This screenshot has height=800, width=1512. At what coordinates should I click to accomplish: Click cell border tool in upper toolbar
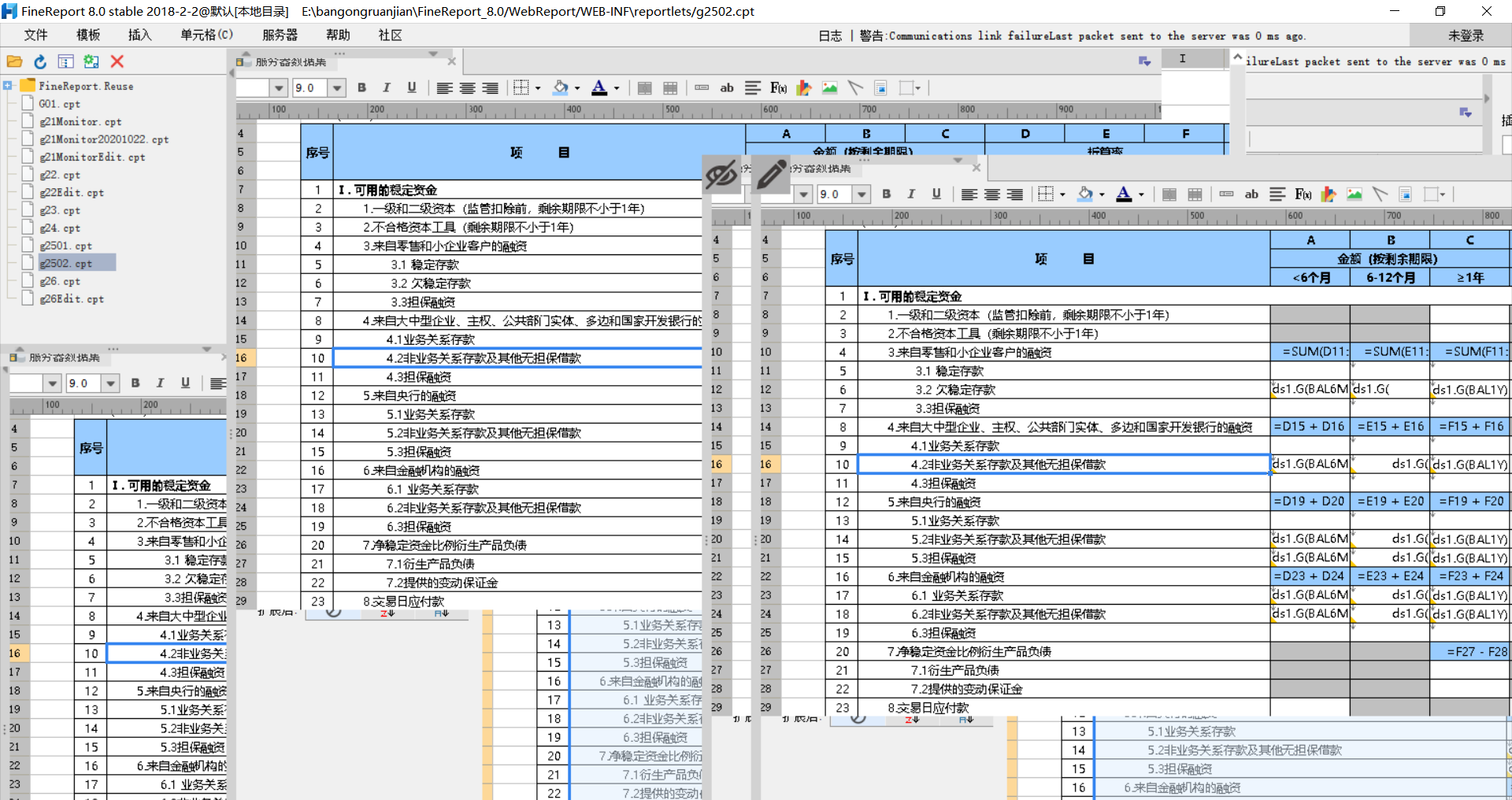click(521, 88)
